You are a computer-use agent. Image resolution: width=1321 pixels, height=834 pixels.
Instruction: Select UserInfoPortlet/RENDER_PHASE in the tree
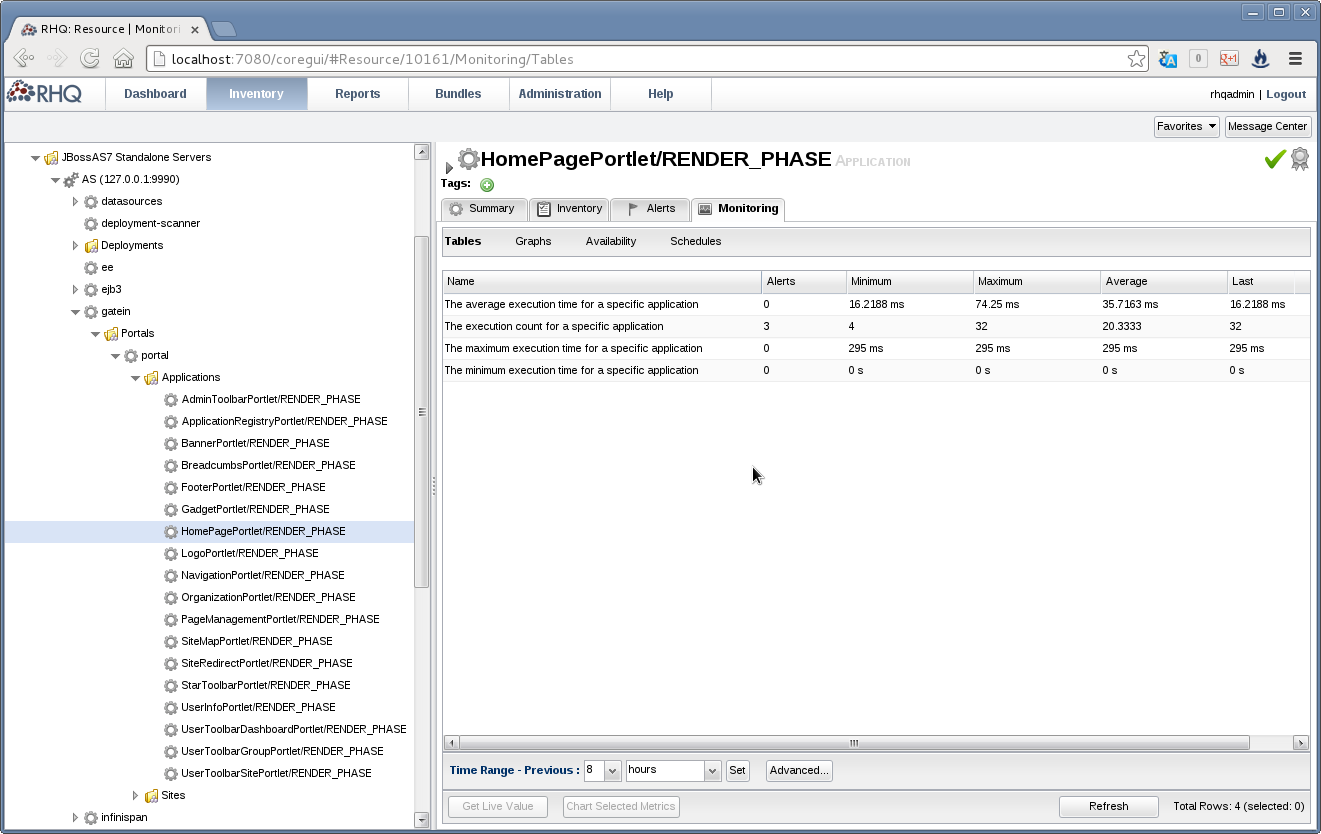pos(258,707)
